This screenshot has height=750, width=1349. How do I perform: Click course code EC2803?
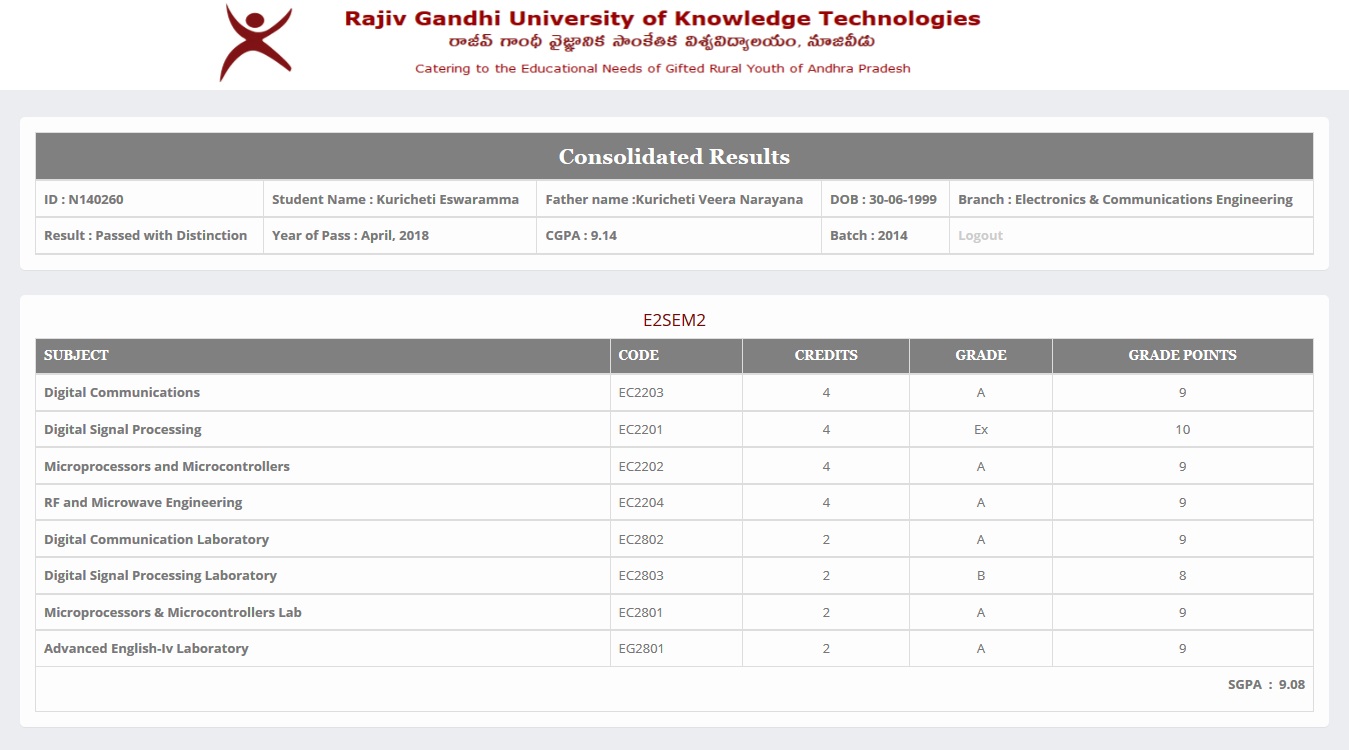tap(641, 576)
